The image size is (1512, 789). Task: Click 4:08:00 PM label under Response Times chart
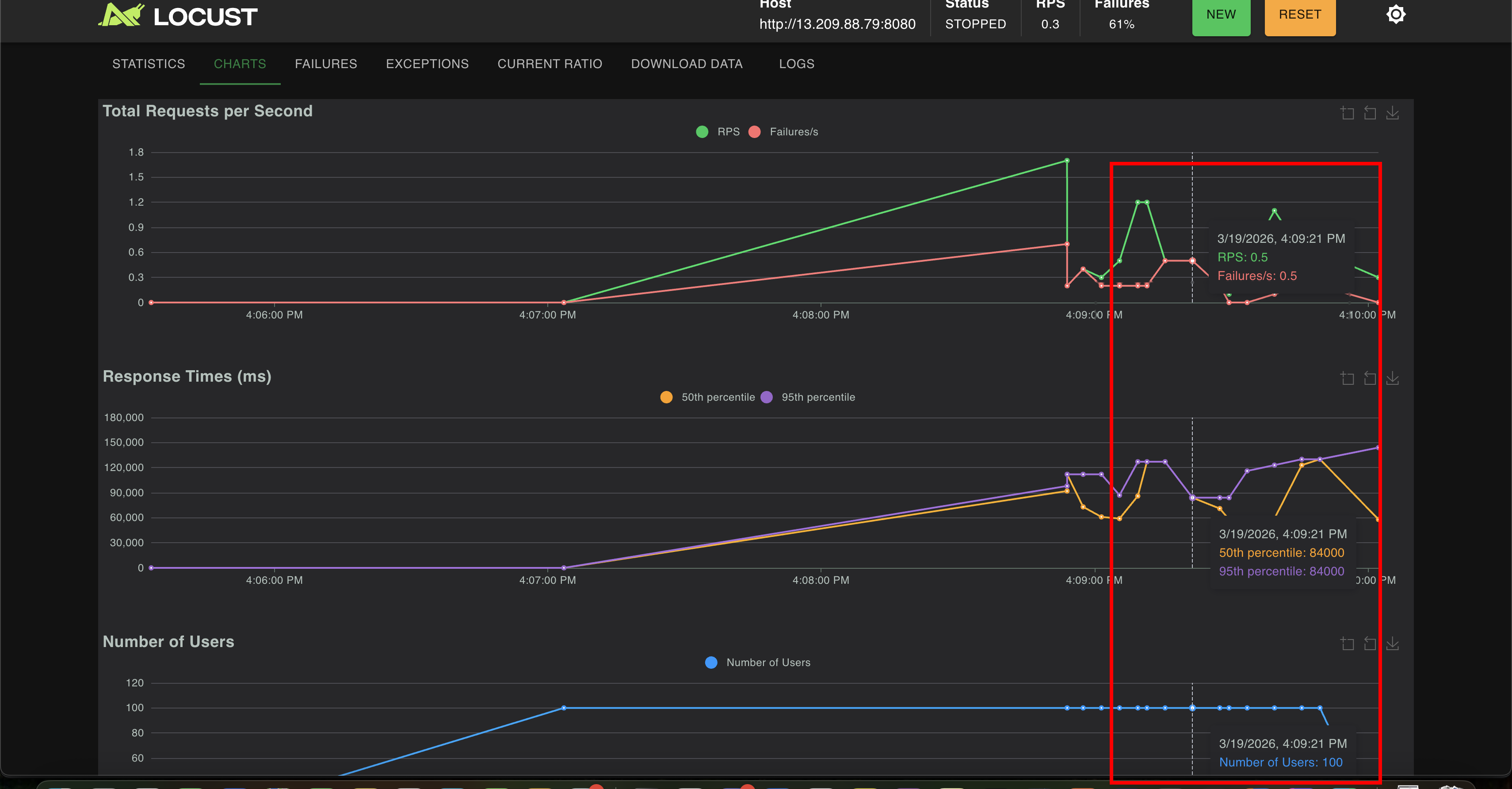[821, 580]
